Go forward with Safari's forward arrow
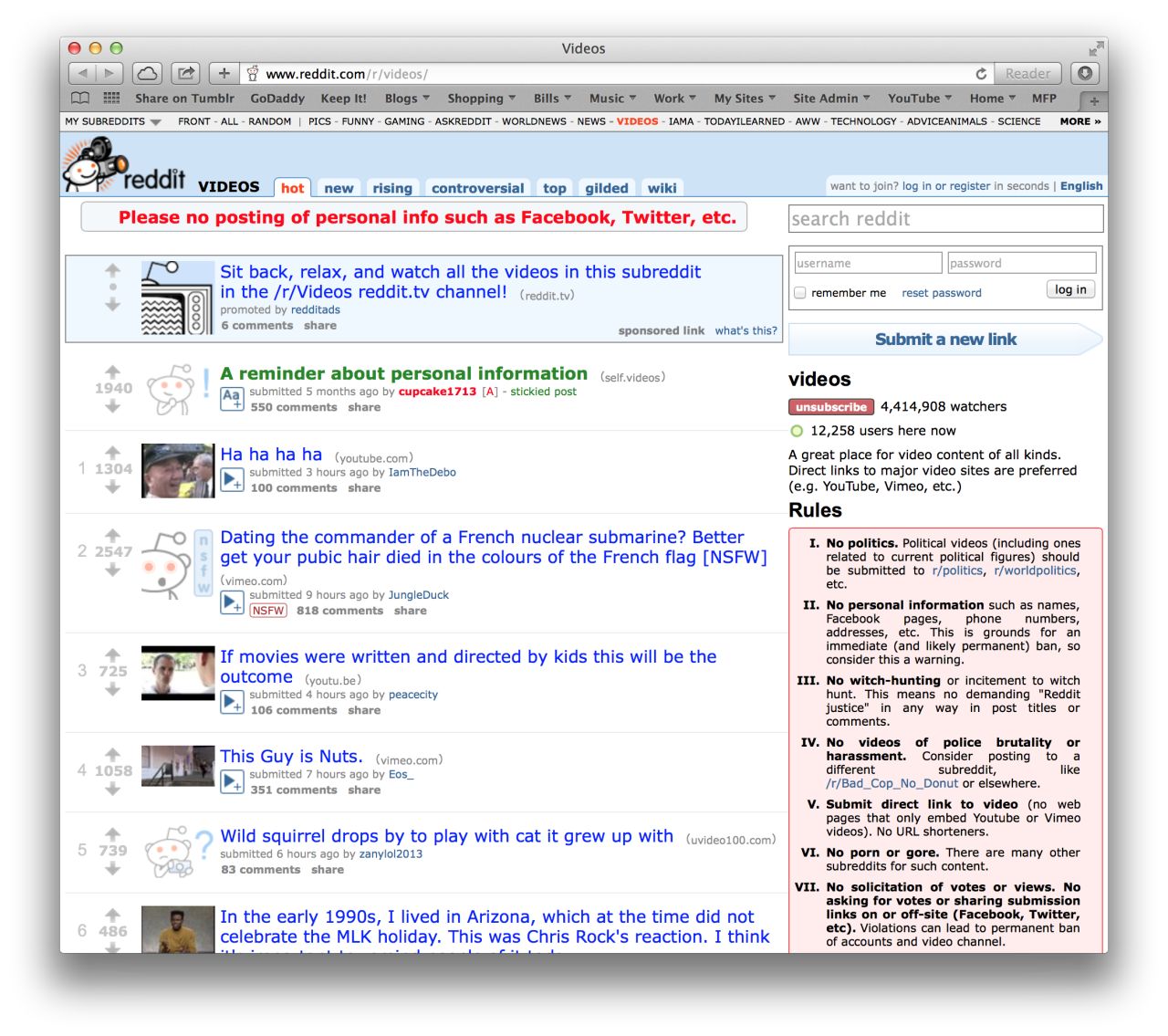1168x1036 pixels. (x=109, y=74)
